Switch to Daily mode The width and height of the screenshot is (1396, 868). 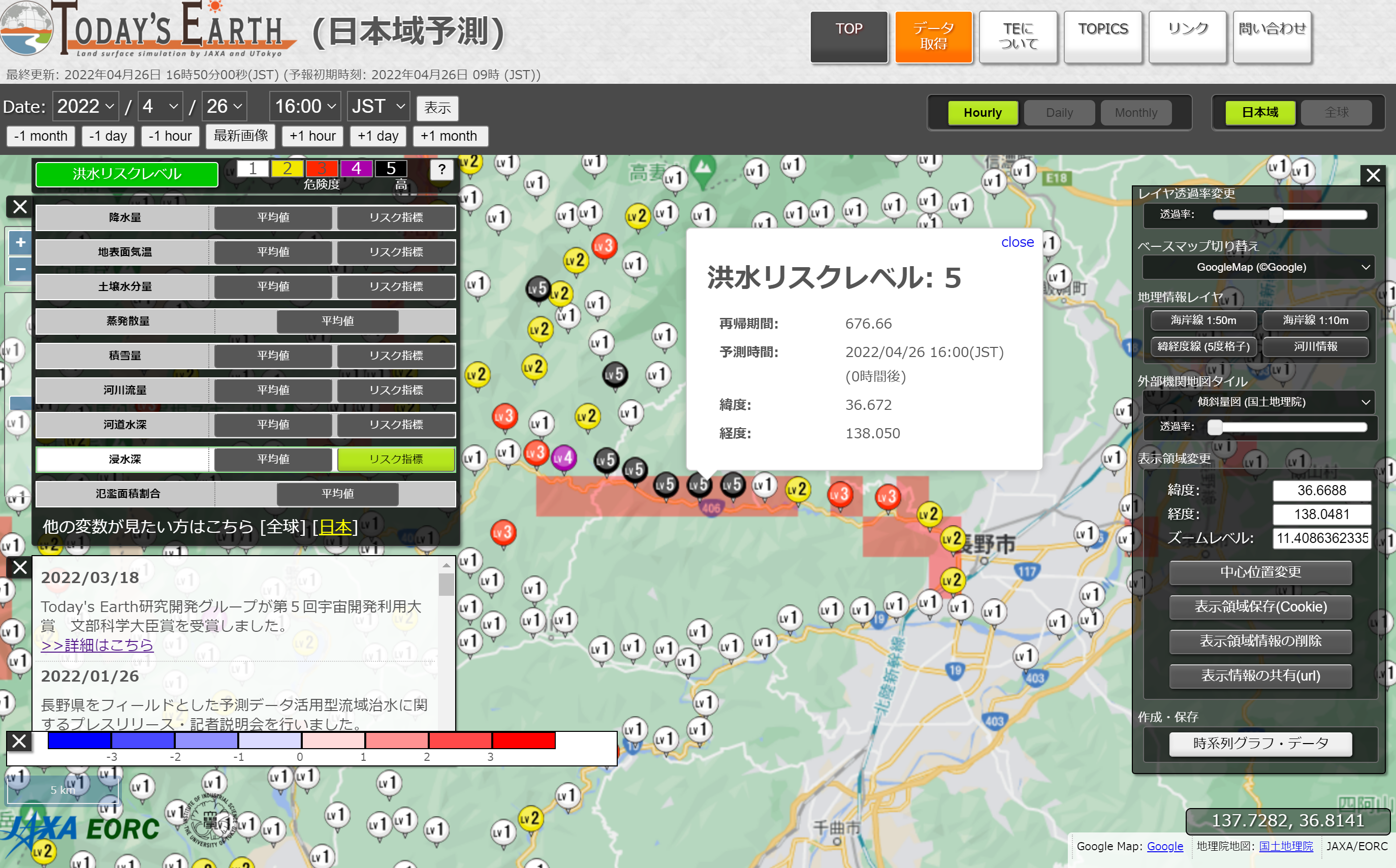(x=1059, y=113)
